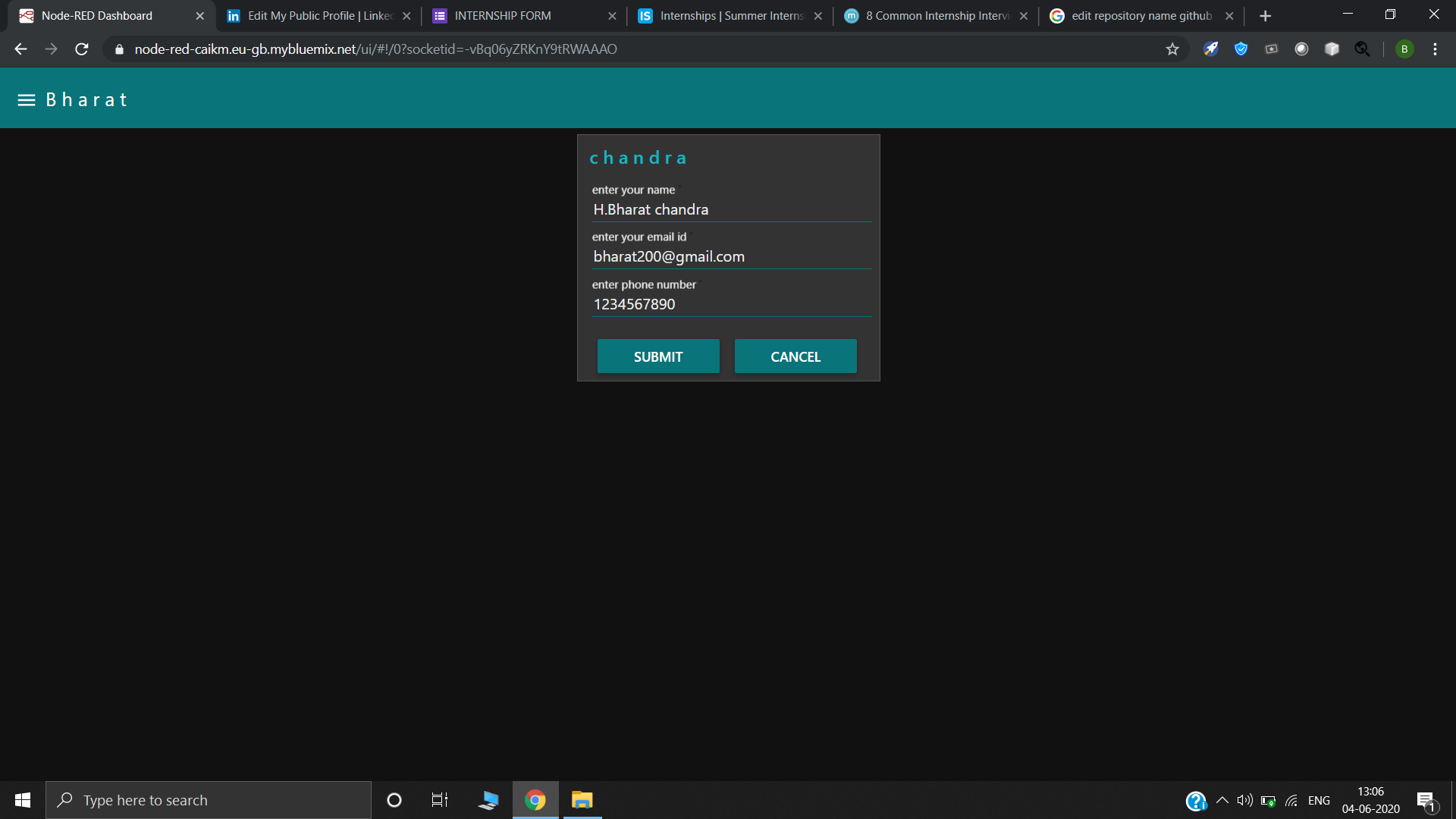
Task: Submit the chandra form
Action: tap(657, 356)
